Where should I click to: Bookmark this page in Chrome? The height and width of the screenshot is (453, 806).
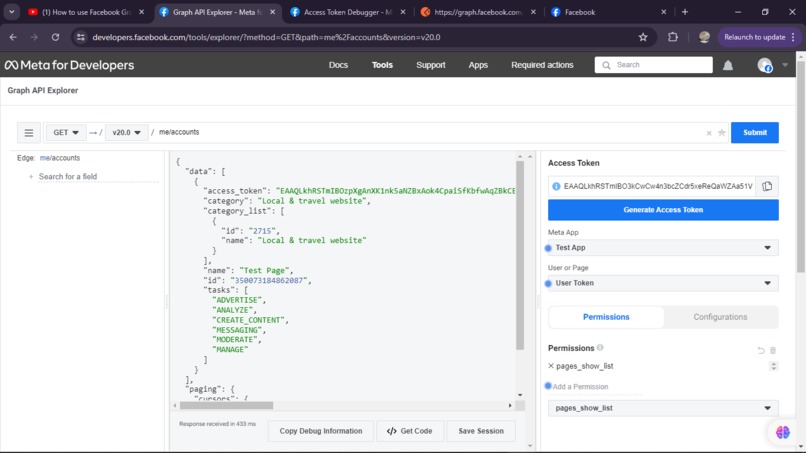coord(643,37)
